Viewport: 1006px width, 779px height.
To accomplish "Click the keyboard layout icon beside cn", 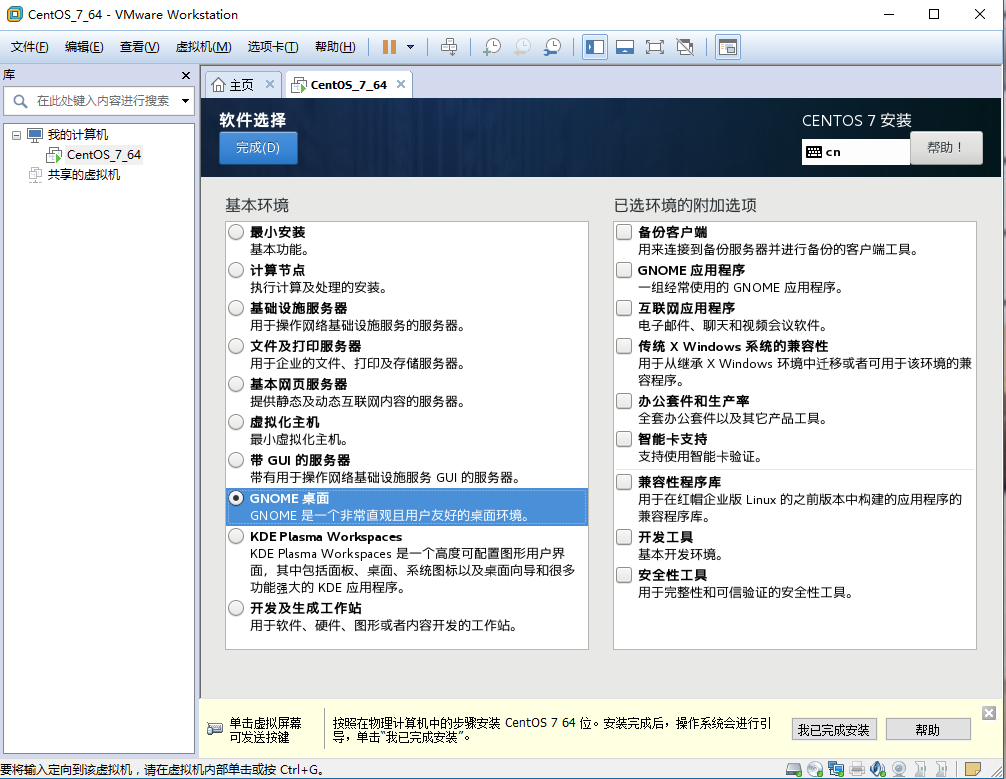I will pyautogui.click(x=814, y=152).
